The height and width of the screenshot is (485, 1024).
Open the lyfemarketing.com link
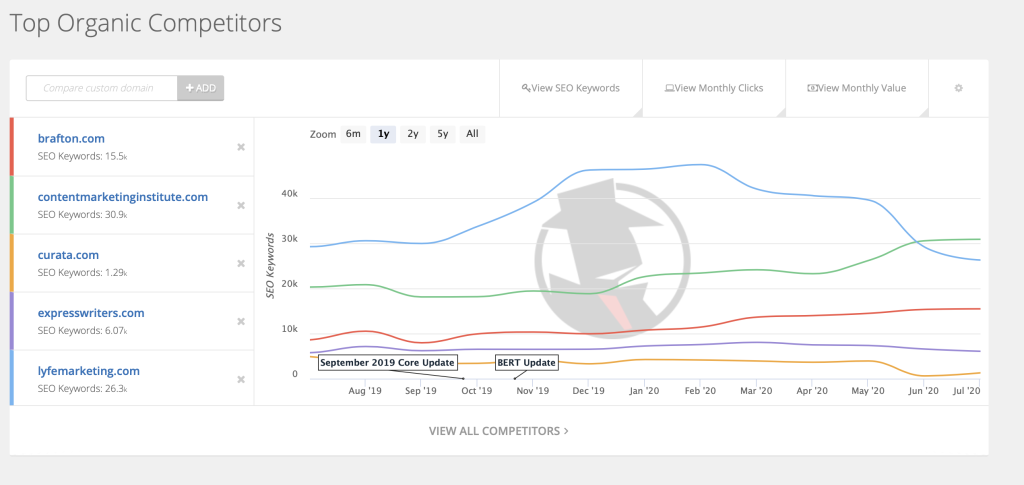point(89,371)
